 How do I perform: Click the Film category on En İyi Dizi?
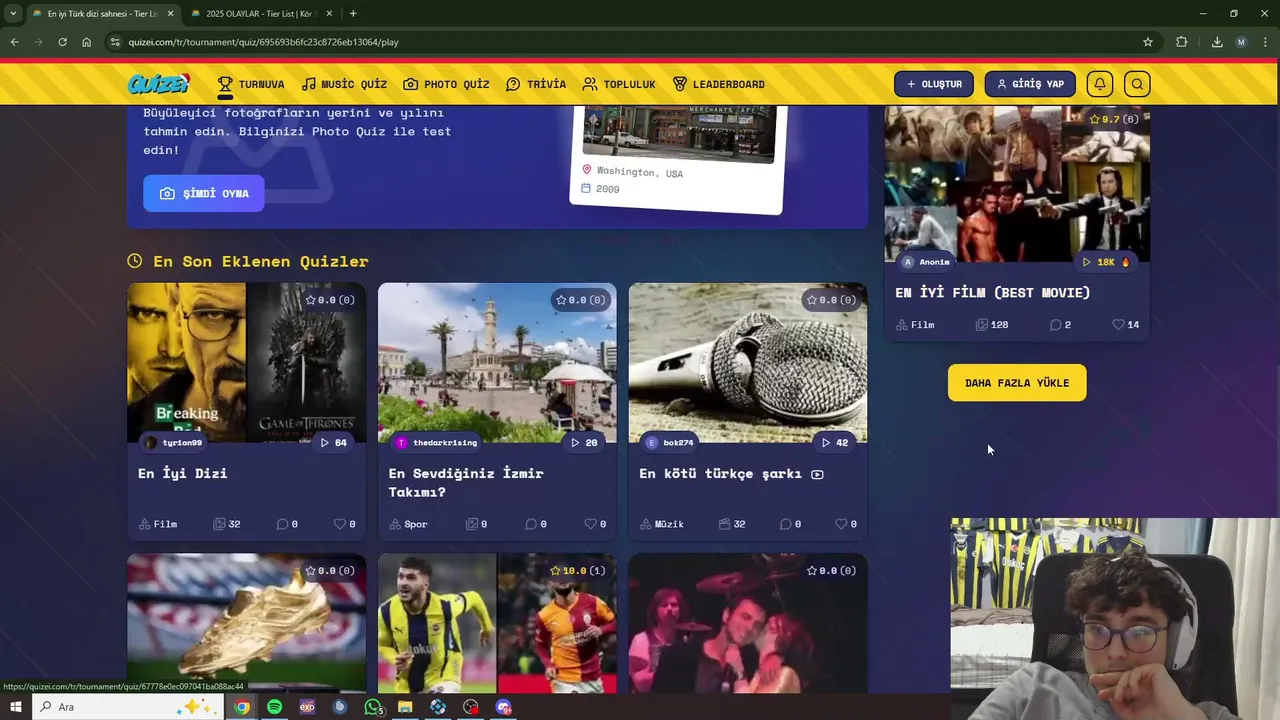(x=158, y=524)
